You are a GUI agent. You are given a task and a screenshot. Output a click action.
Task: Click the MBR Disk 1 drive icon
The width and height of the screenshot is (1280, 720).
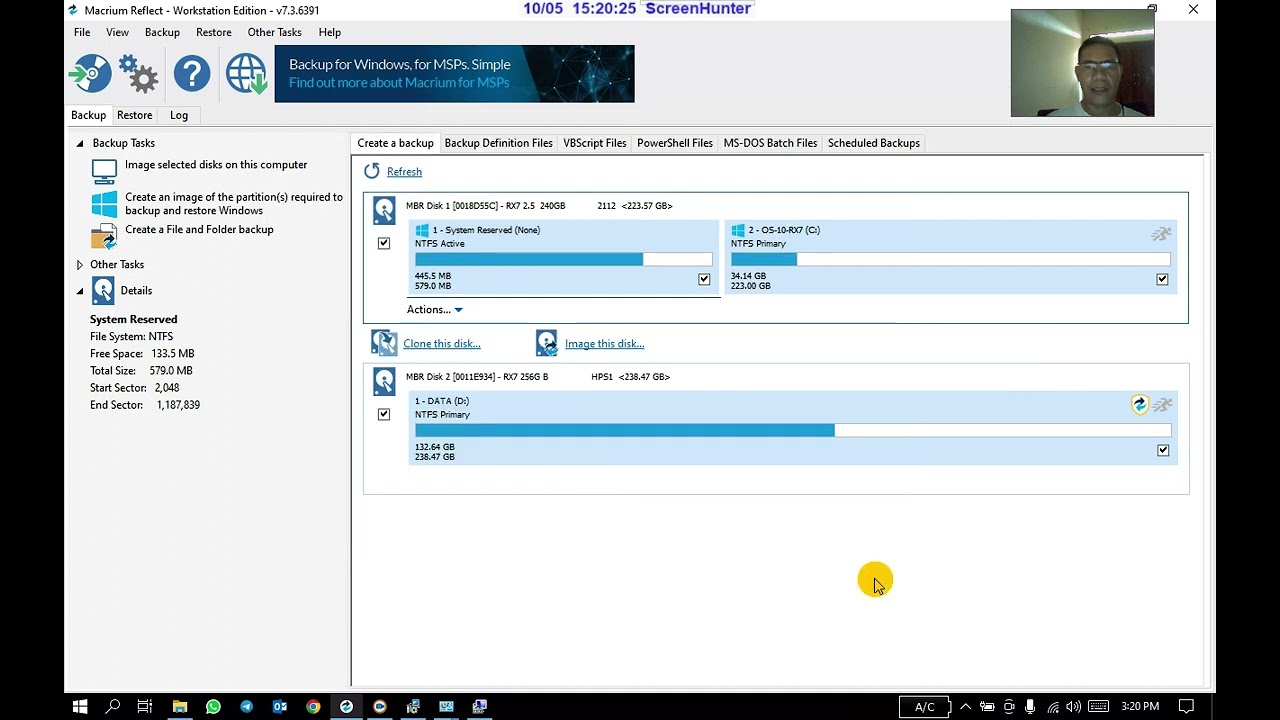click(x=384, y=210)
